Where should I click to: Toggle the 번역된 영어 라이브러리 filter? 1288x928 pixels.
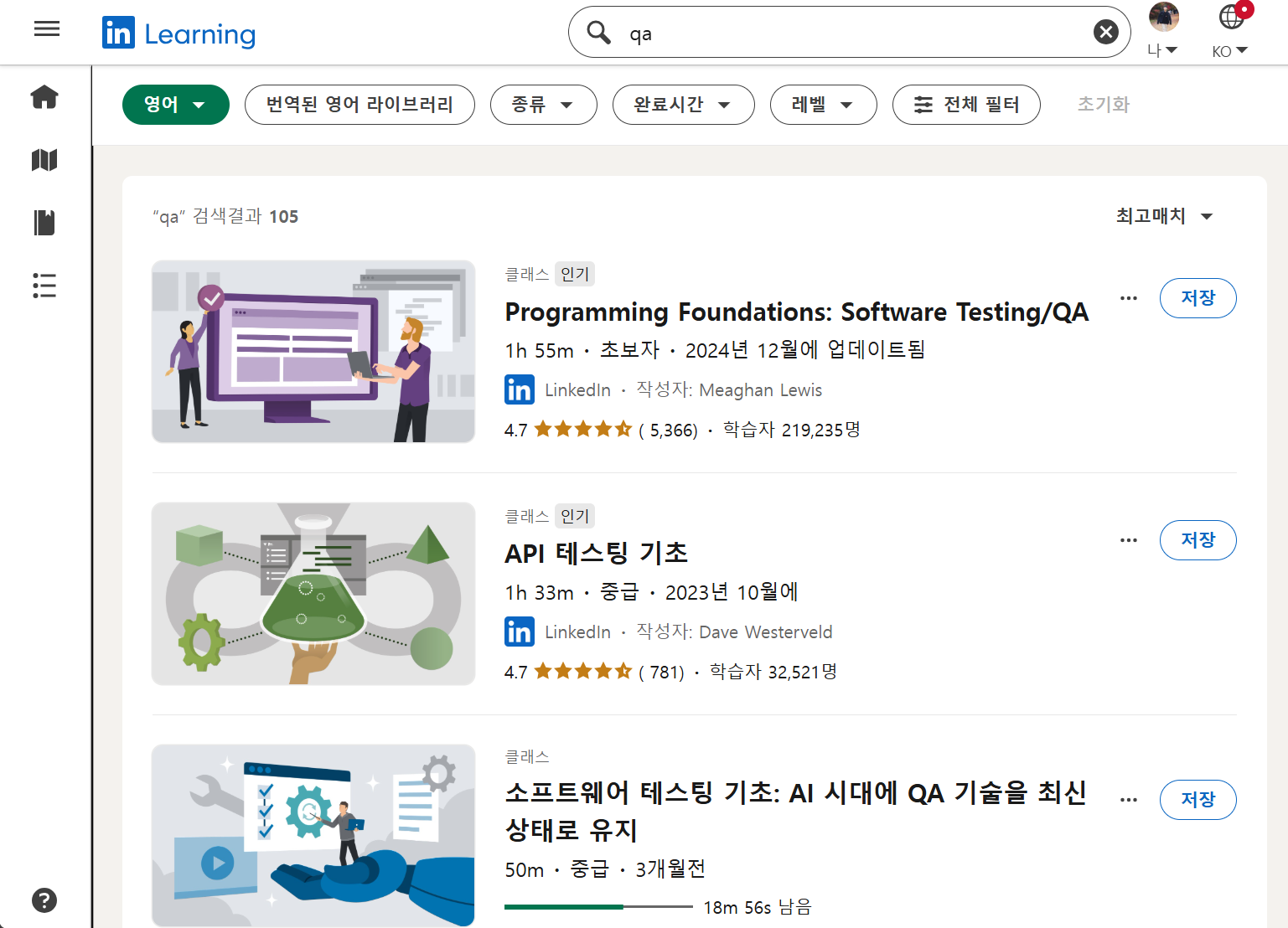[x=360, y=105]
